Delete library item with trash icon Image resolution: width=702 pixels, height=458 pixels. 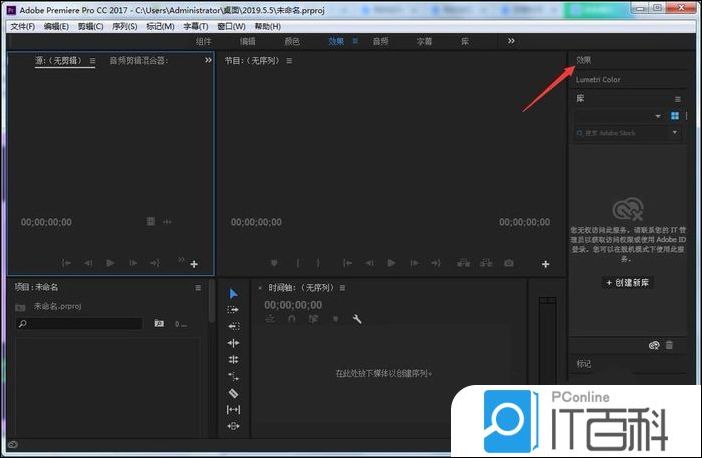[x=670, y=345]
